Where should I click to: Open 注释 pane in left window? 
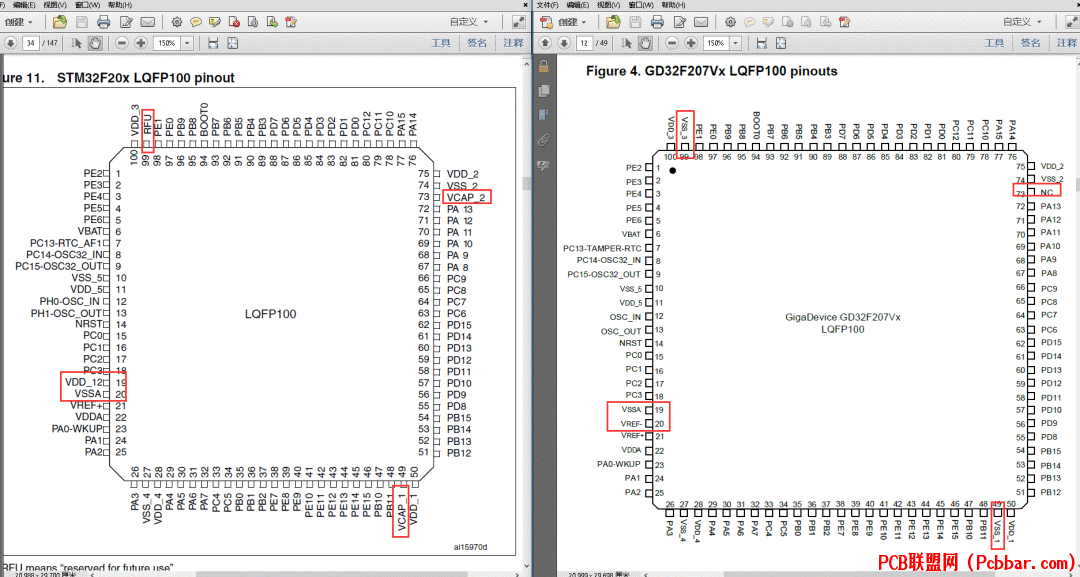click(513, 43)
